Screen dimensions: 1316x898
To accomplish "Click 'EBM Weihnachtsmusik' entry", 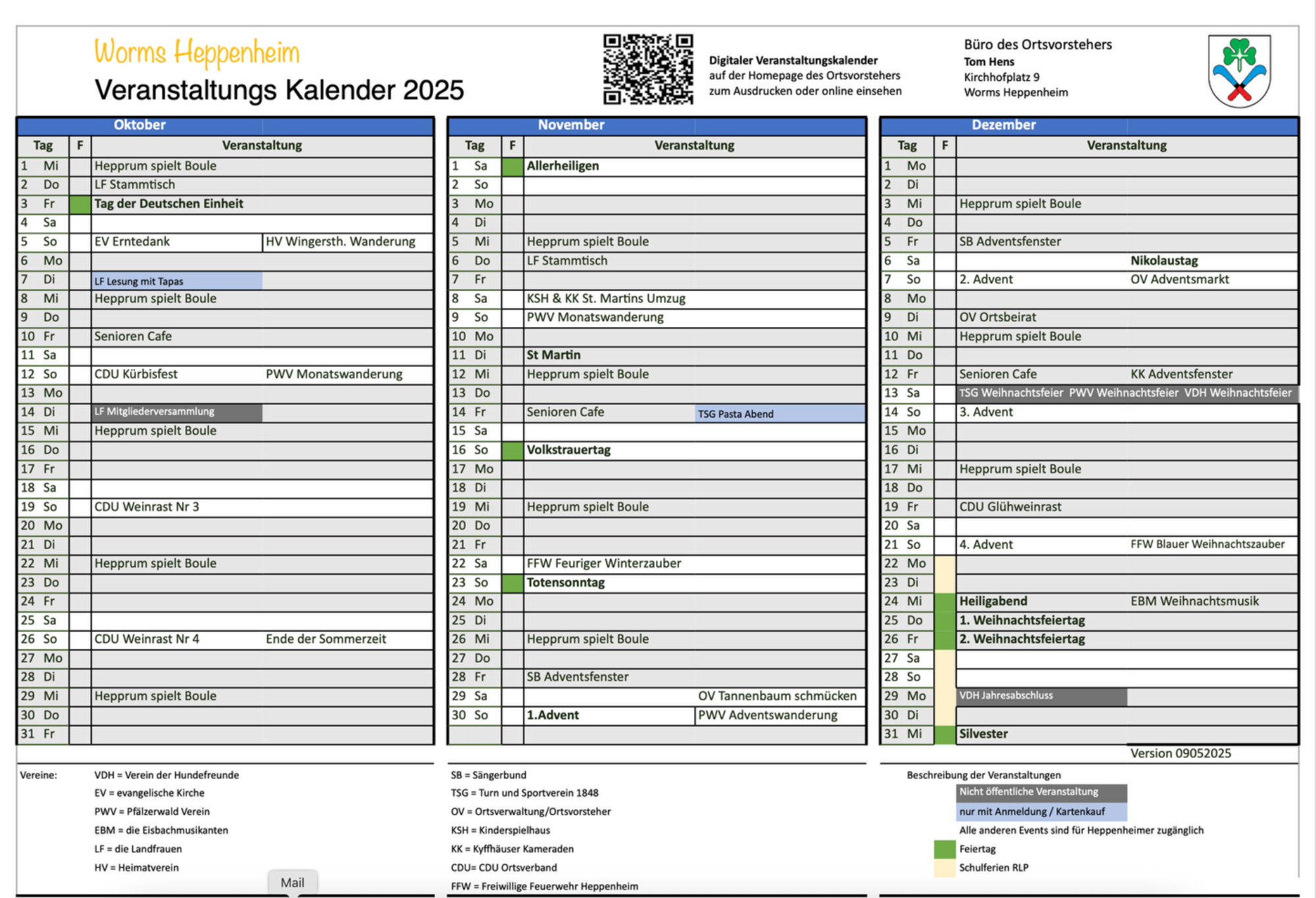I will pos(1194,601).
